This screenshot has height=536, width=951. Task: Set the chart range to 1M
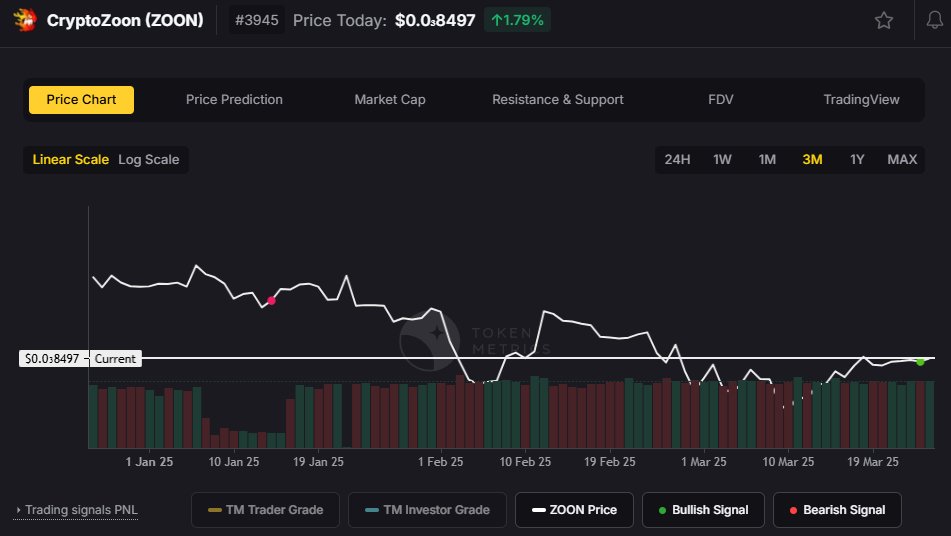click(767, 159)
